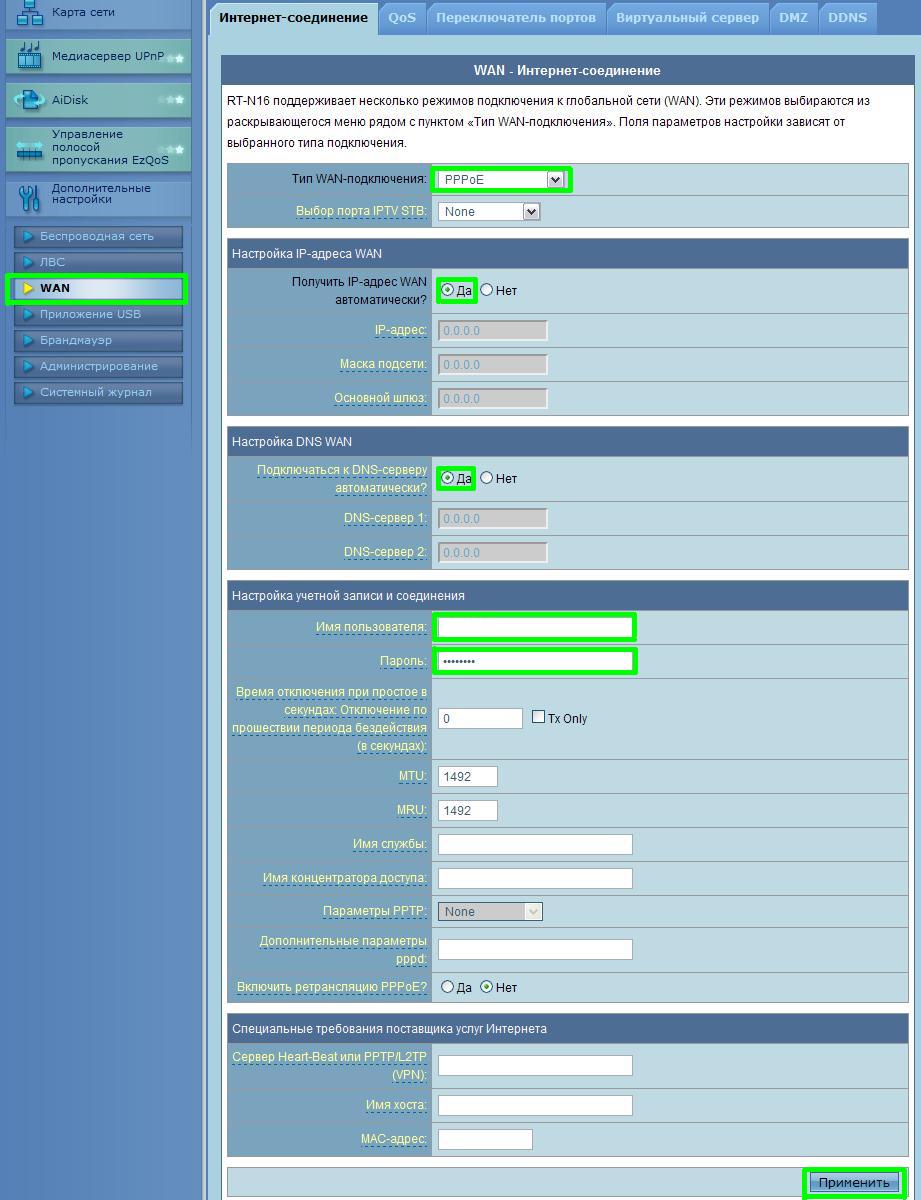Enable the Tx Only checkbox

pyautogui.click(x=539, y=717)
